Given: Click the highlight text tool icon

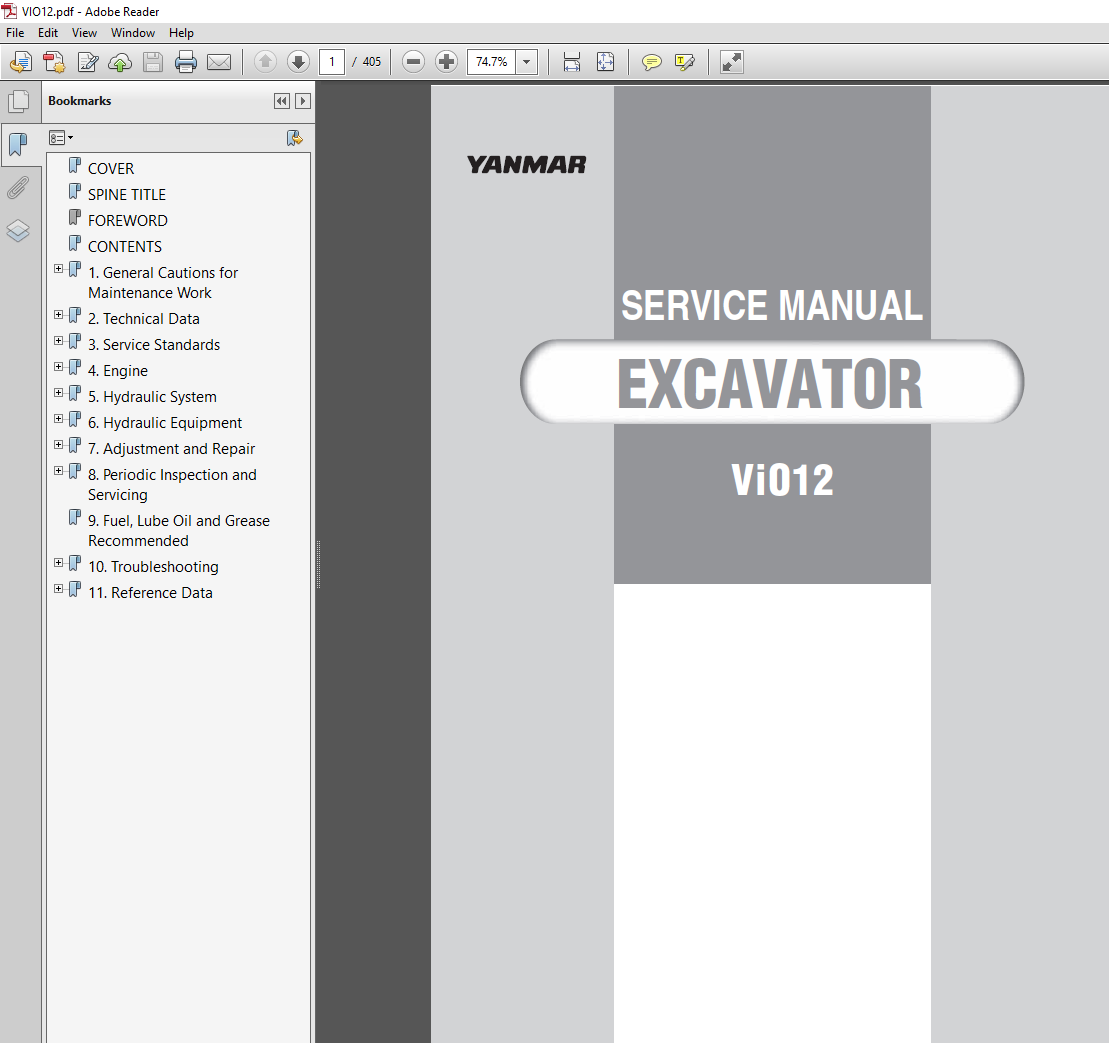Looking at the screenshot, I should click(685, 62).
